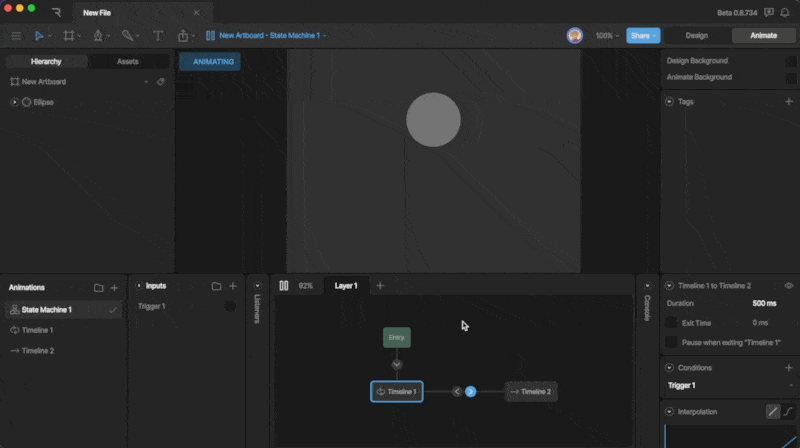This screenshot has height=448, width=800.
Task: Select the Entry state node
Action: tap(396, 337)
